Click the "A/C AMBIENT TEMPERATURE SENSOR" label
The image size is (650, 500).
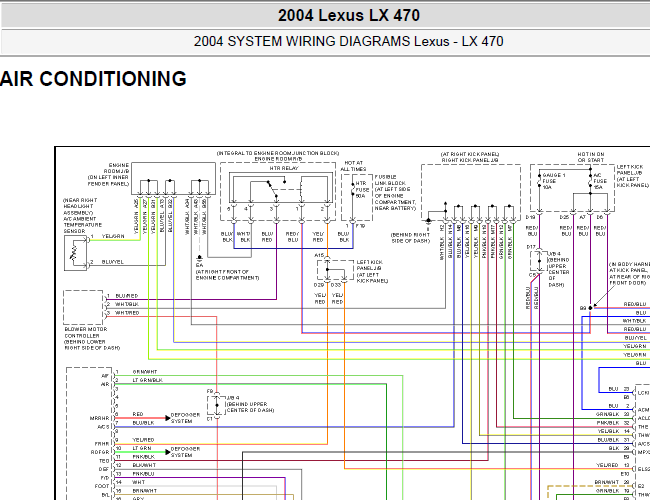tap(82, 225)
